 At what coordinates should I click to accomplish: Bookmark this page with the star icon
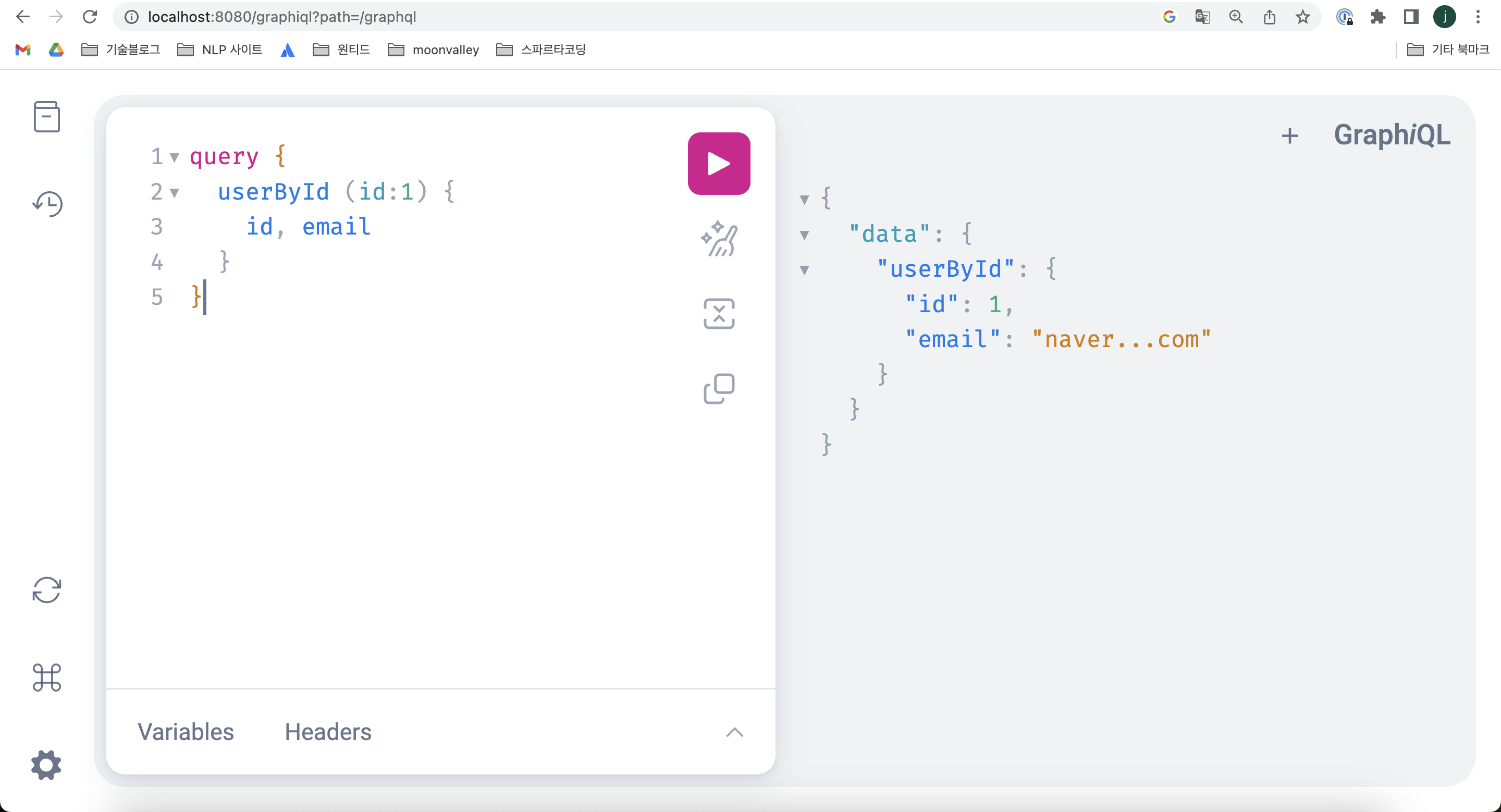[x=1302, y=17]
